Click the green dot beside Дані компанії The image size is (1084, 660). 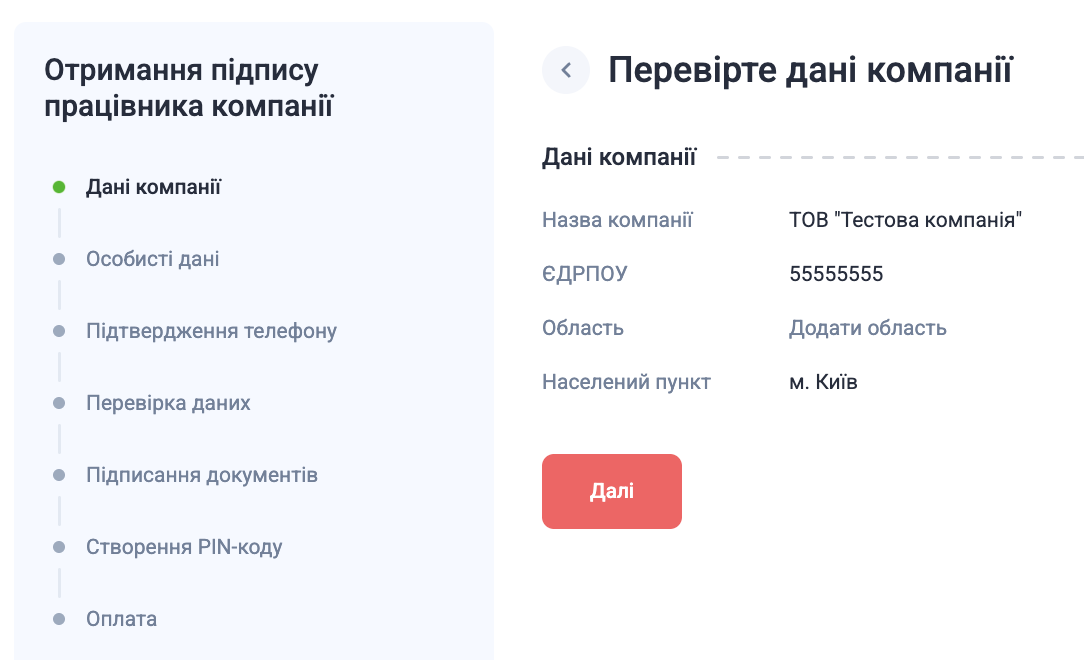click(x=59, y=187)
